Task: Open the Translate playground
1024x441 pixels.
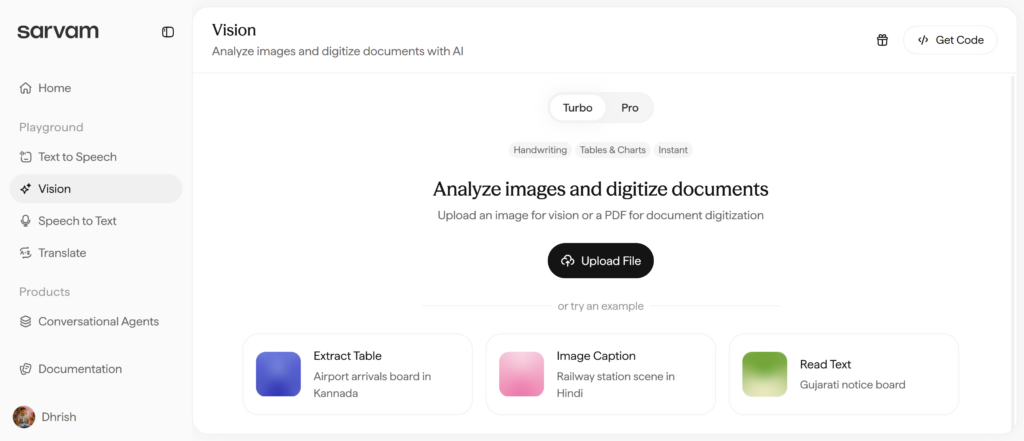Action: [62, 253]
